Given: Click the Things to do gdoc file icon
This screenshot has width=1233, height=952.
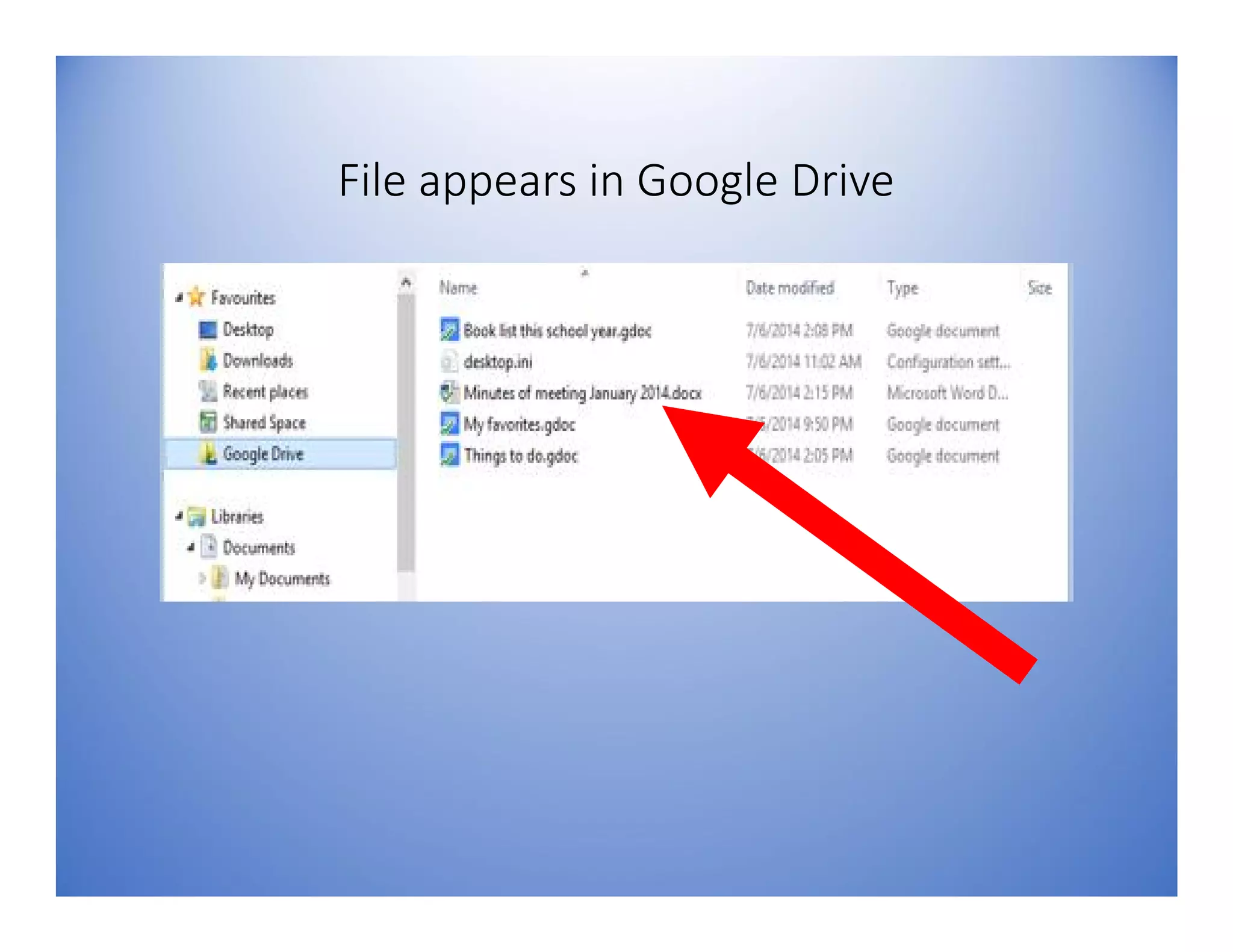Looking at the screenshot, I should pyautogui.click(x=449, y=455).
